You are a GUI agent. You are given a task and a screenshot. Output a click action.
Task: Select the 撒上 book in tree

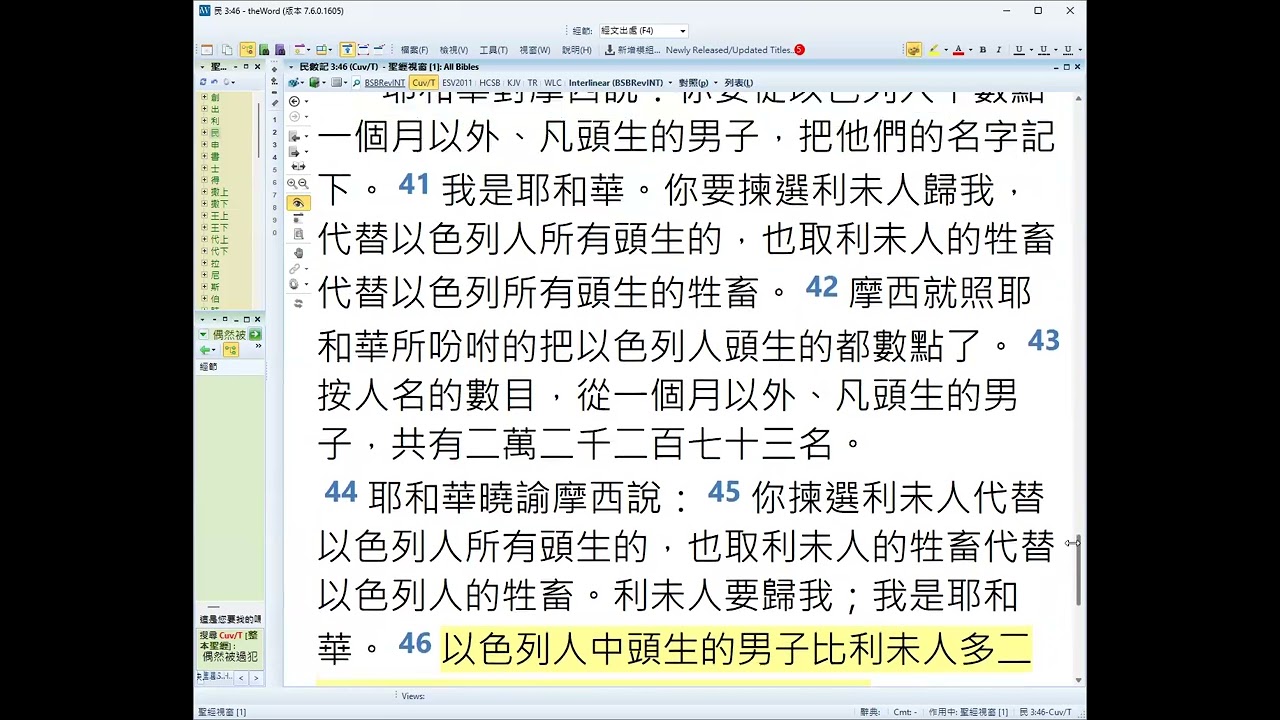tap(219, 192)
